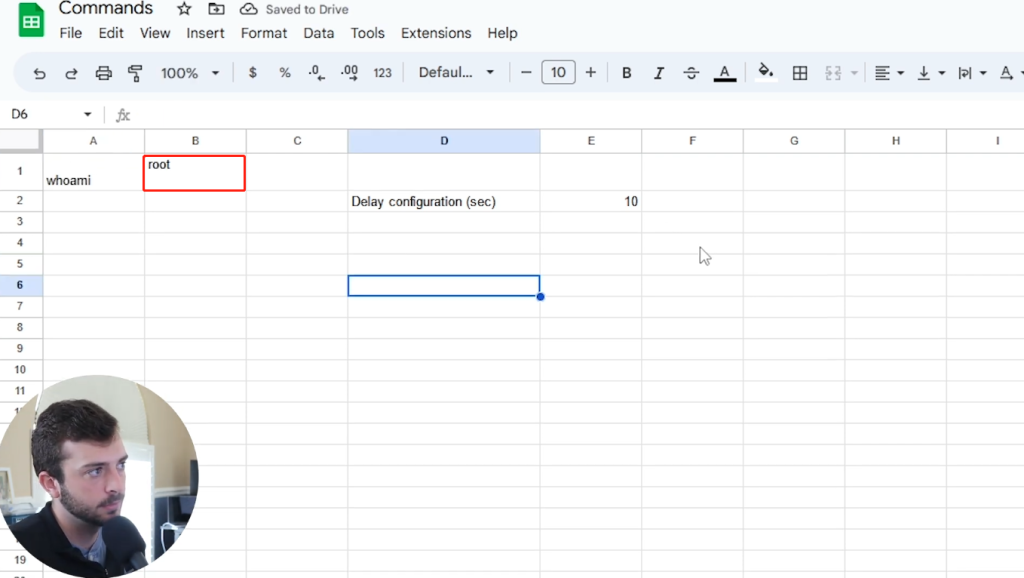The height and width of the screenshot is (578, 1024).
Task: Increase font size with plus button
Action: [590, 72]
